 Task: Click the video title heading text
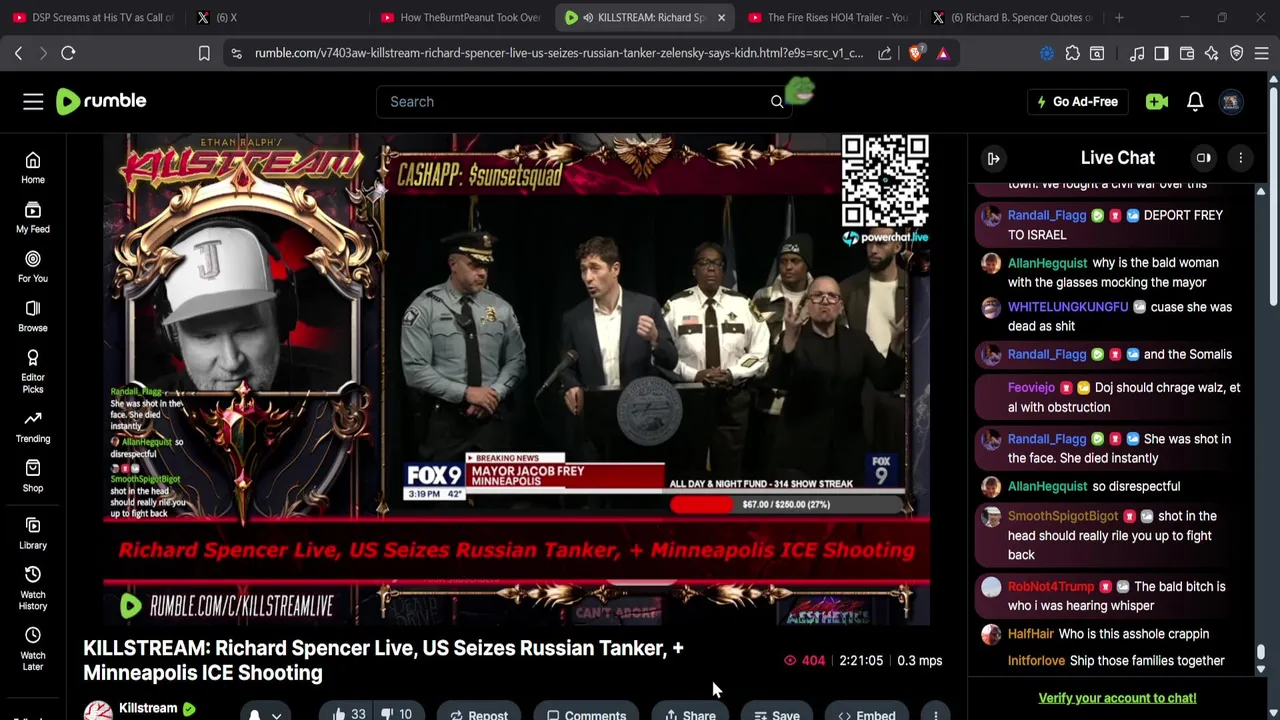point(383,660)
